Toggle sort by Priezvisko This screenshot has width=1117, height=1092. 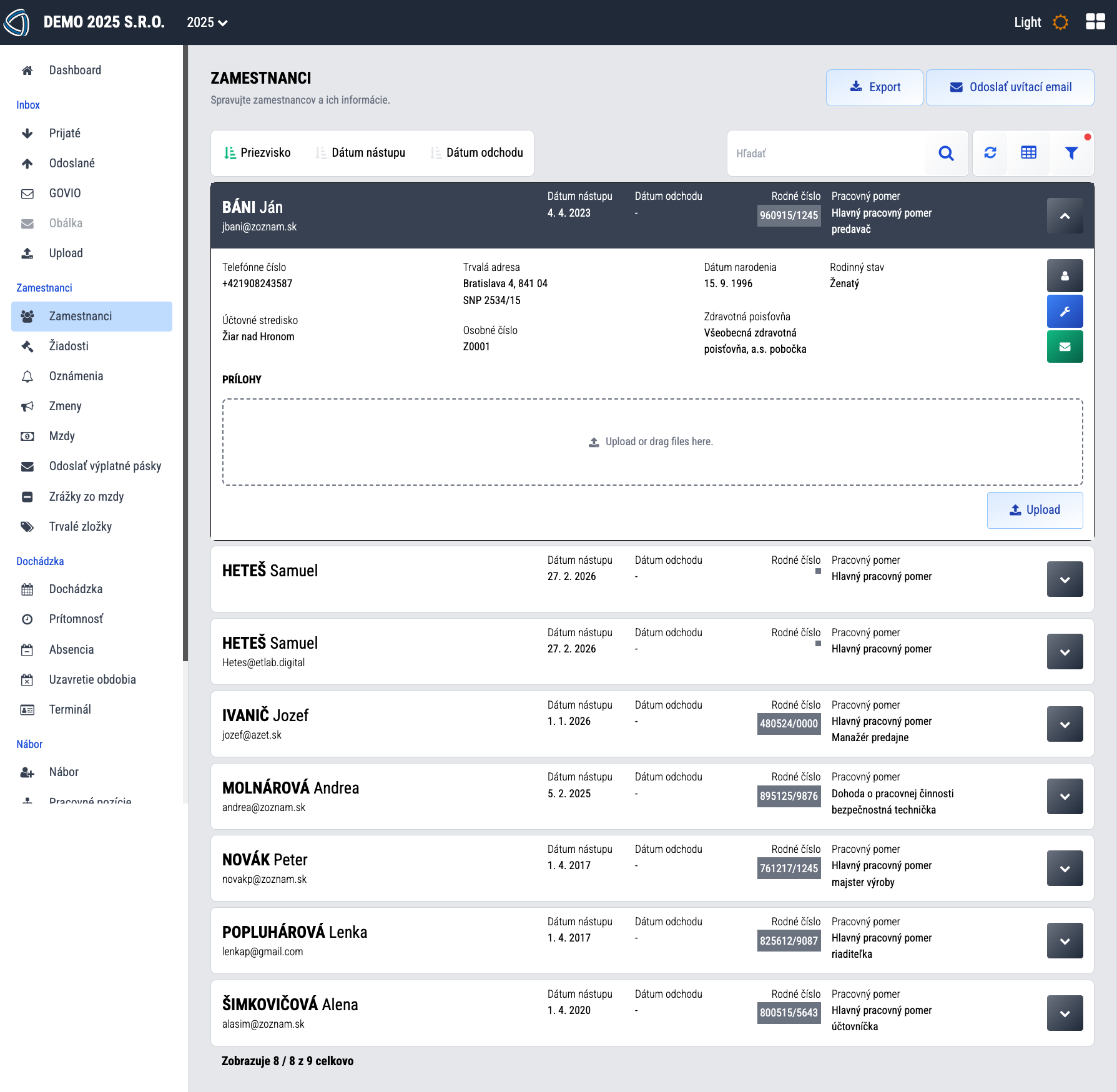click(x=257, y=153)
